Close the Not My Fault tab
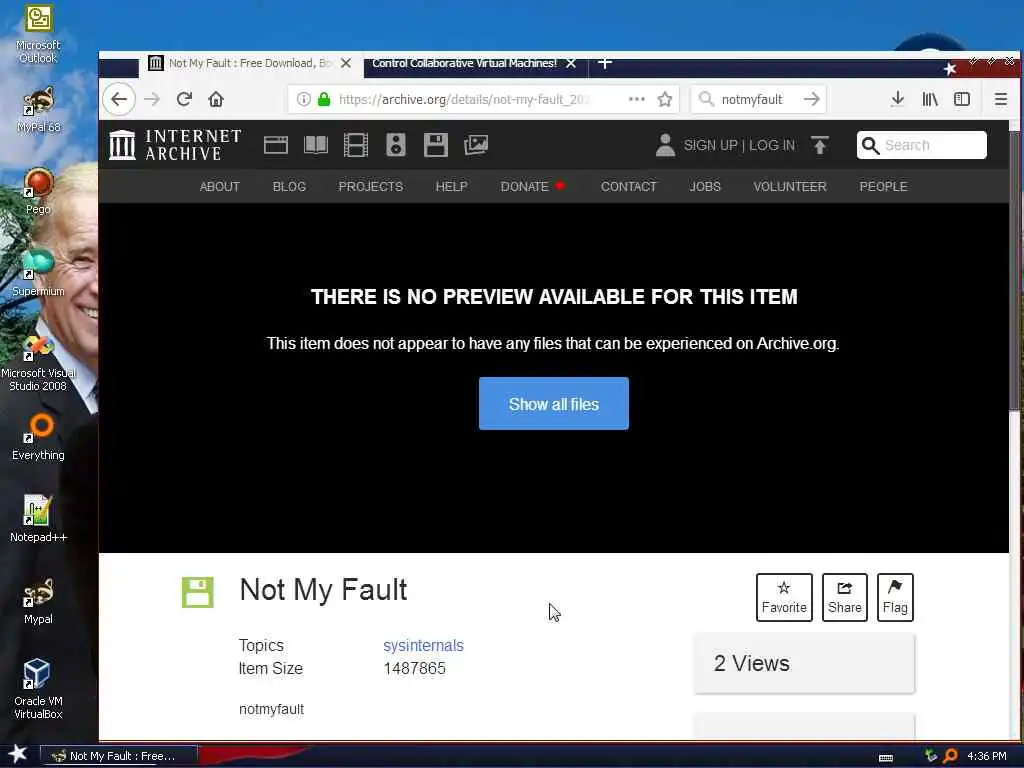The width and height of the screenshot is (1024, 768). click(x=346, y=63)
